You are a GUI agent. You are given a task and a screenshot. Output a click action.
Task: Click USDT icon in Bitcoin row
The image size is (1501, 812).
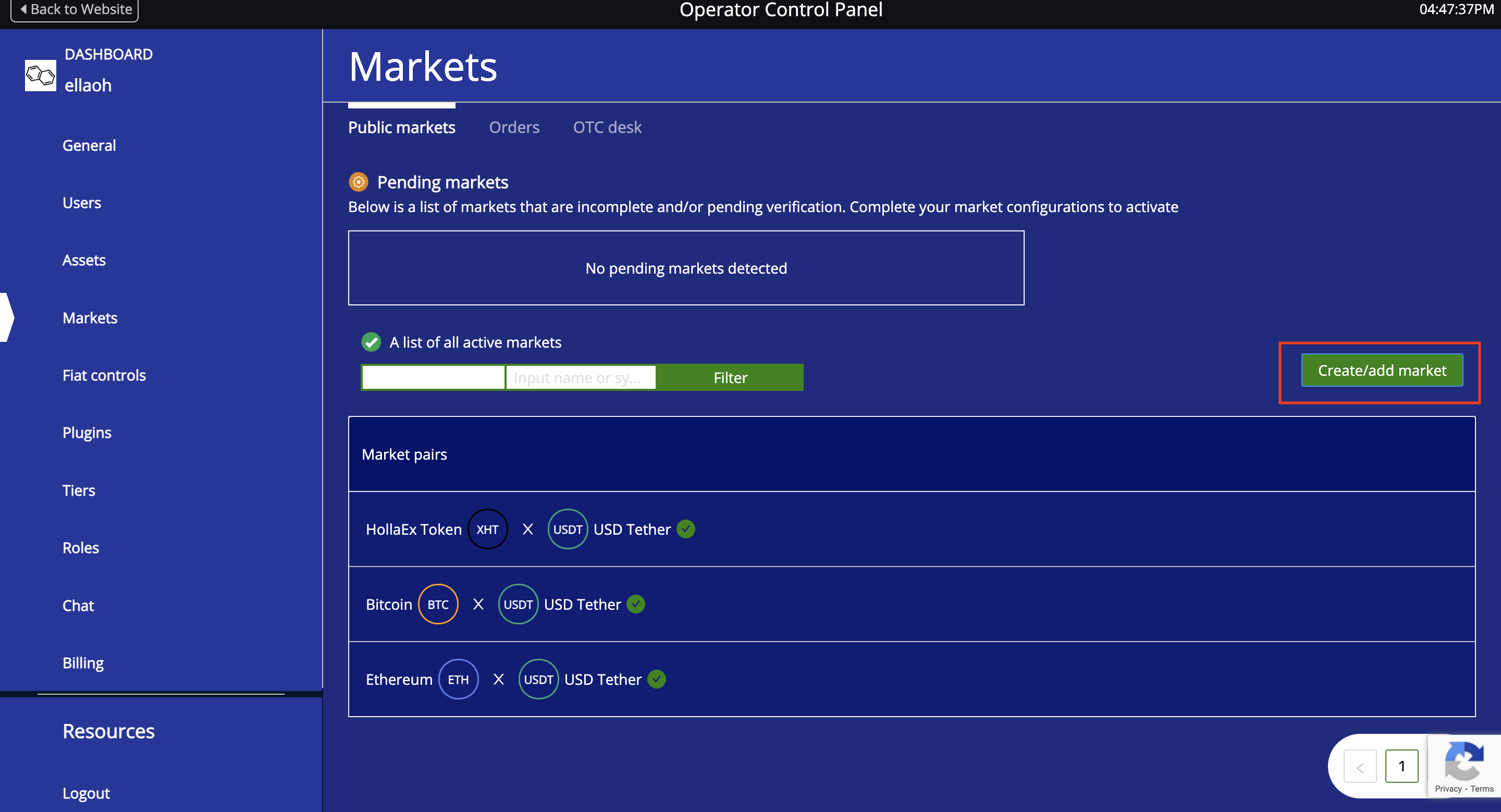click(518, 604)
